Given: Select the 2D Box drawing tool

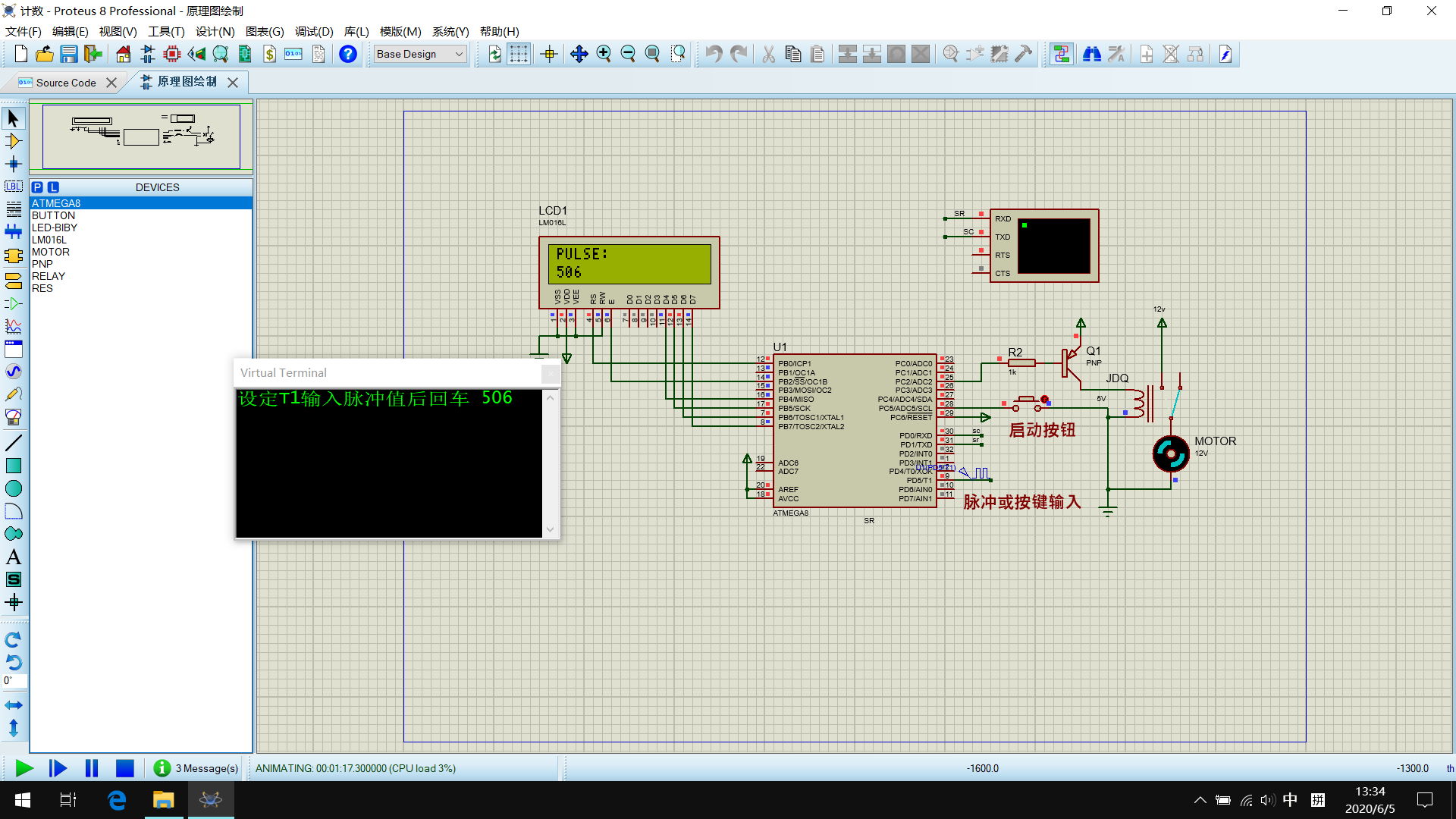Looking at the screenshot, I should click(13, 466).
